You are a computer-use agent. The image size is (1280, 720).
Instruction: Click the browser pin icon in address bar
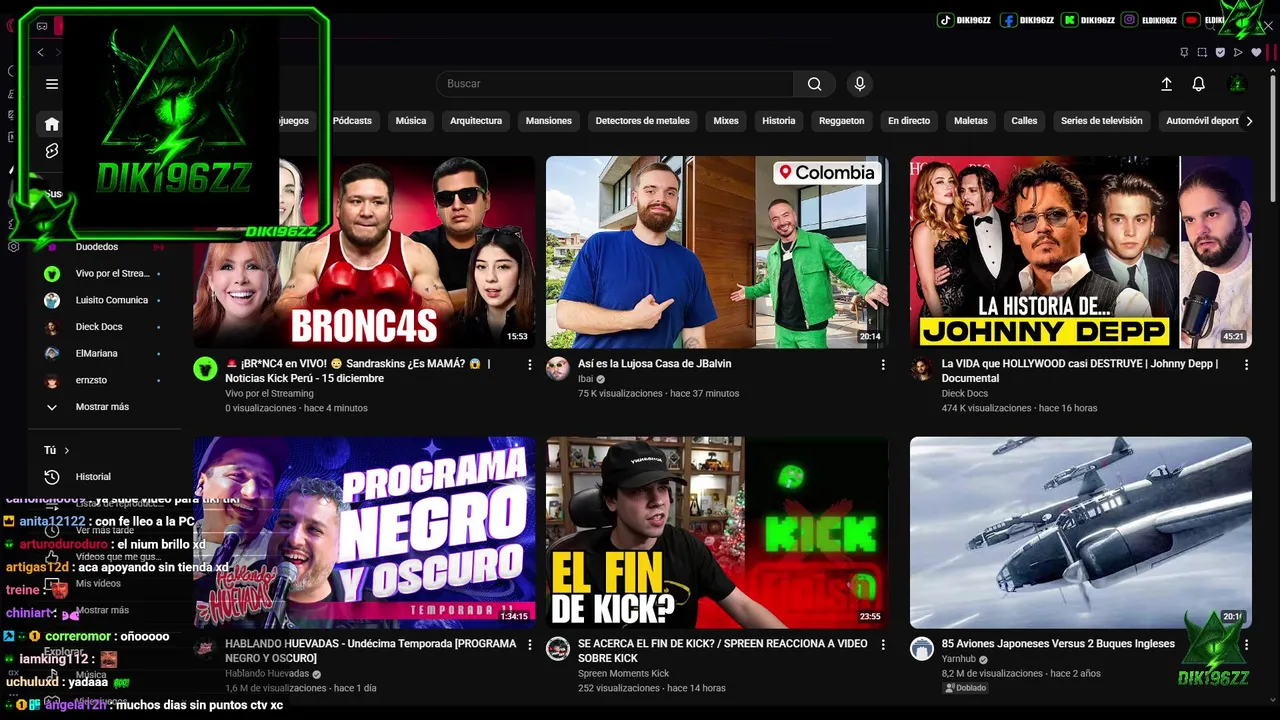(1184, 52)
